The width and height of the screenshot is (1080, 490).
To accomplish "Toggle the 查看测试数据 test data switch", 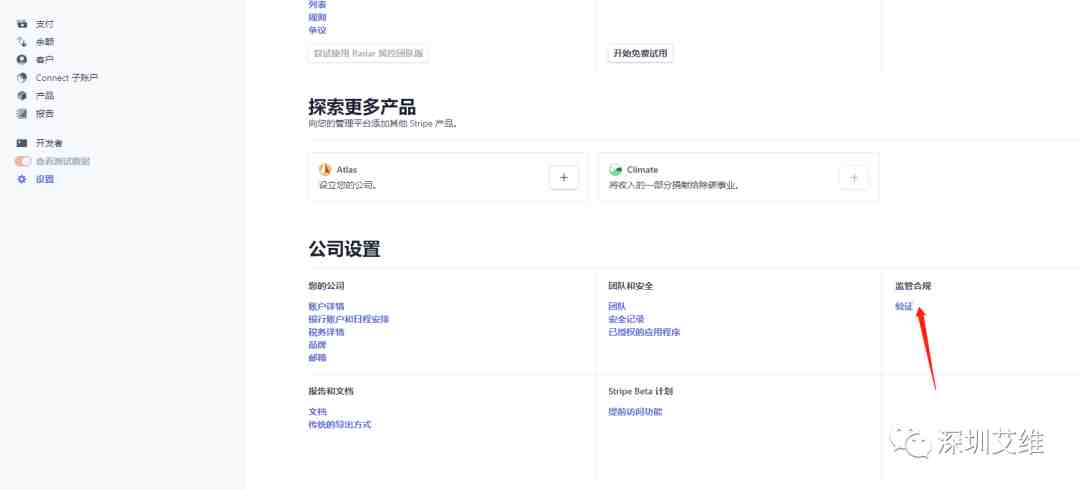I will pos(23,161).
